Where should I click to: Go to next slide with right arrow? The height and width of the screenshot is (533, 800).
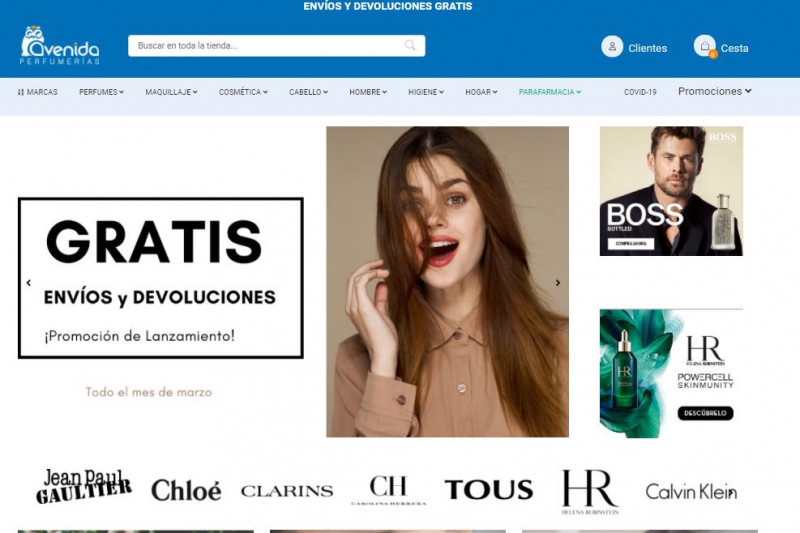click(558, 282)
